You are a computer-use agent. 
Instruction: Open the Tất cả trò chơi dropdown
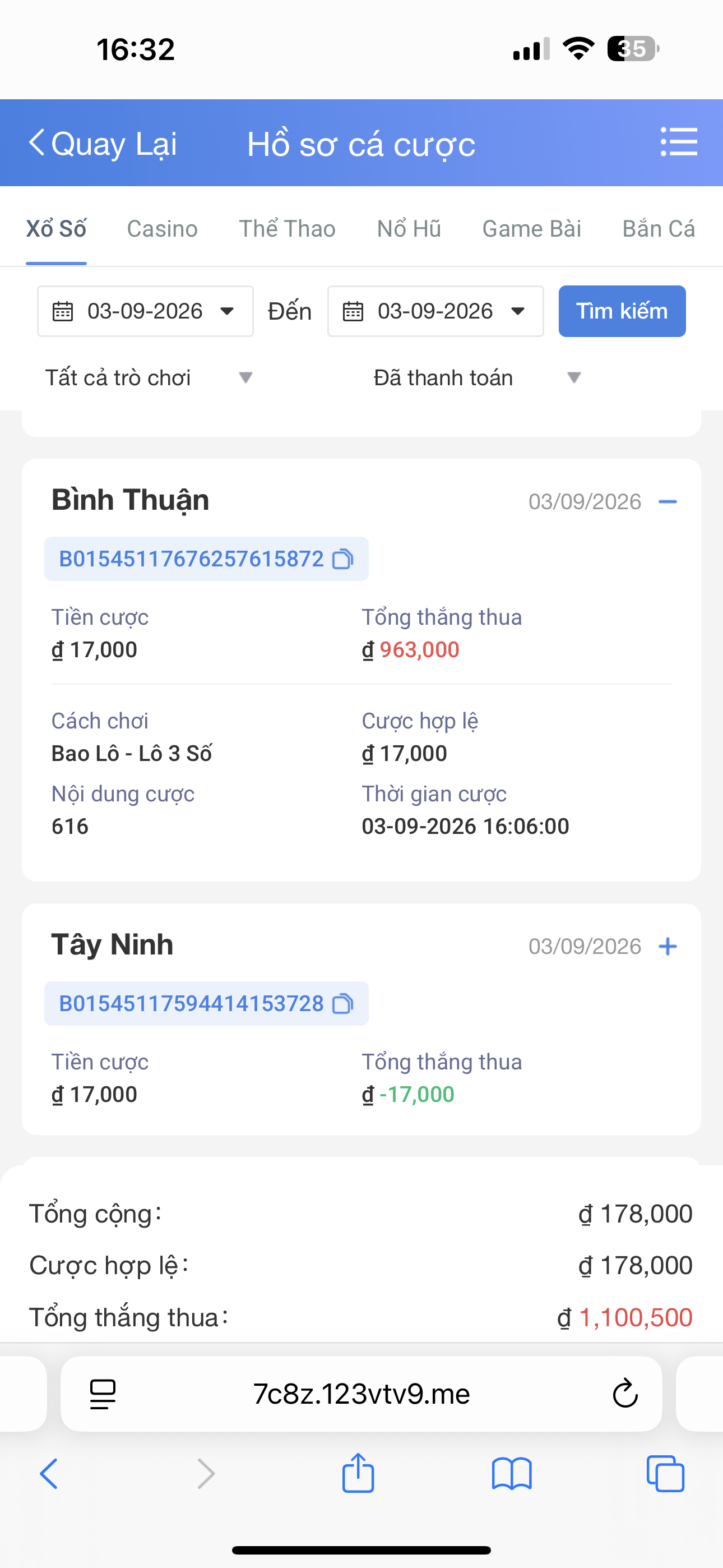coord(149,378)
